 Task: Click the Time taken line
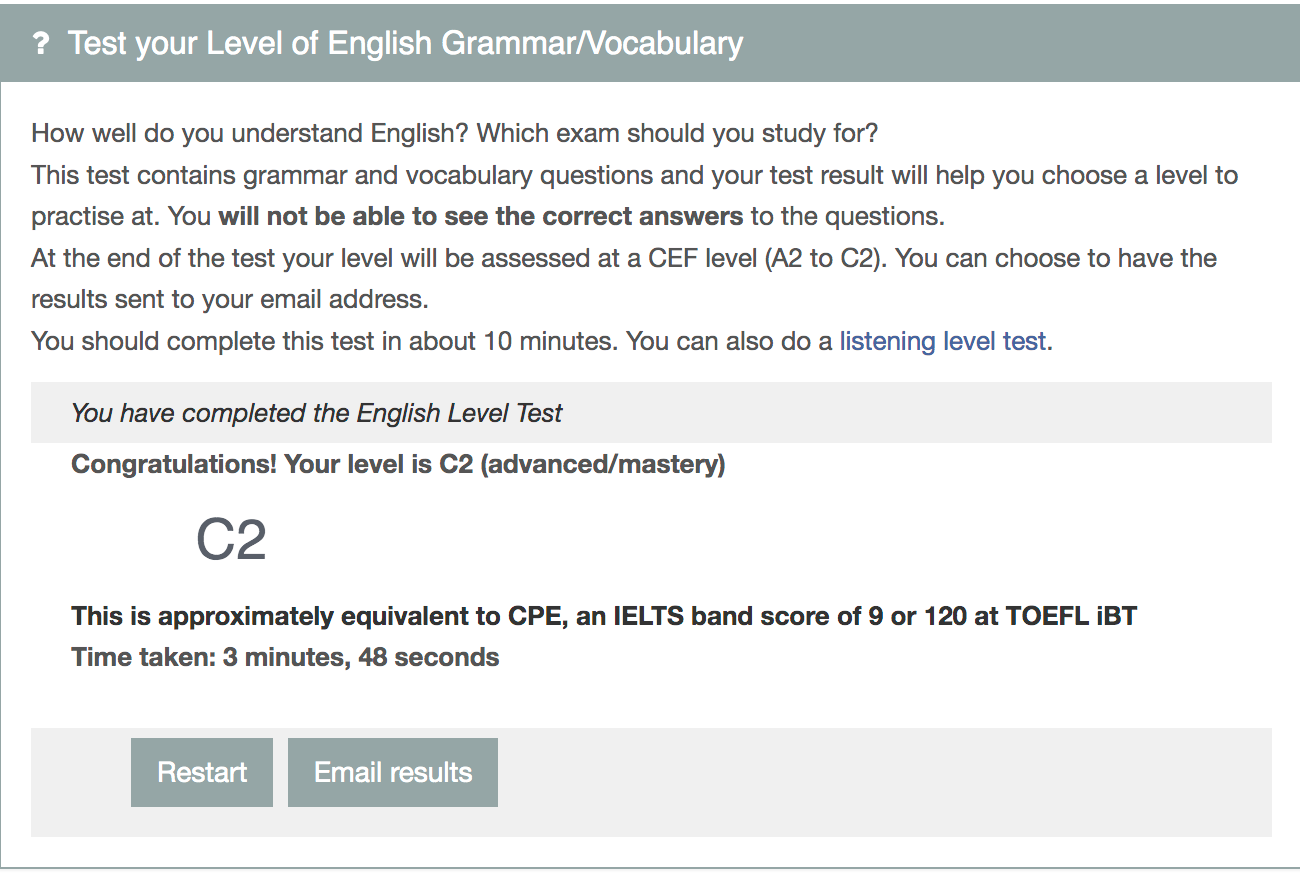pos(284,657)
